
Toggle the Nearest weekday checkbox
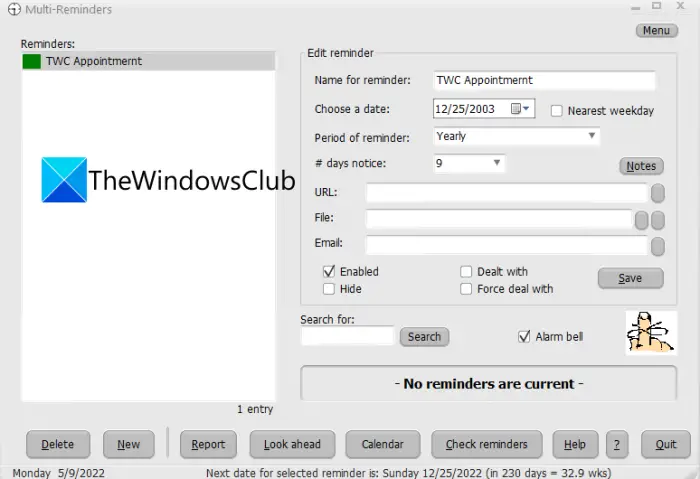[x=556, y=111]
